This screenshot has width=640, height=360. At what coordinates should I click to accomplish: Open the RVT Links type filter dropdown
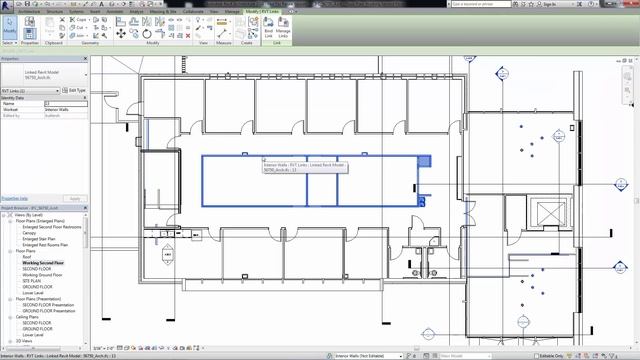(x=30, y=91)
